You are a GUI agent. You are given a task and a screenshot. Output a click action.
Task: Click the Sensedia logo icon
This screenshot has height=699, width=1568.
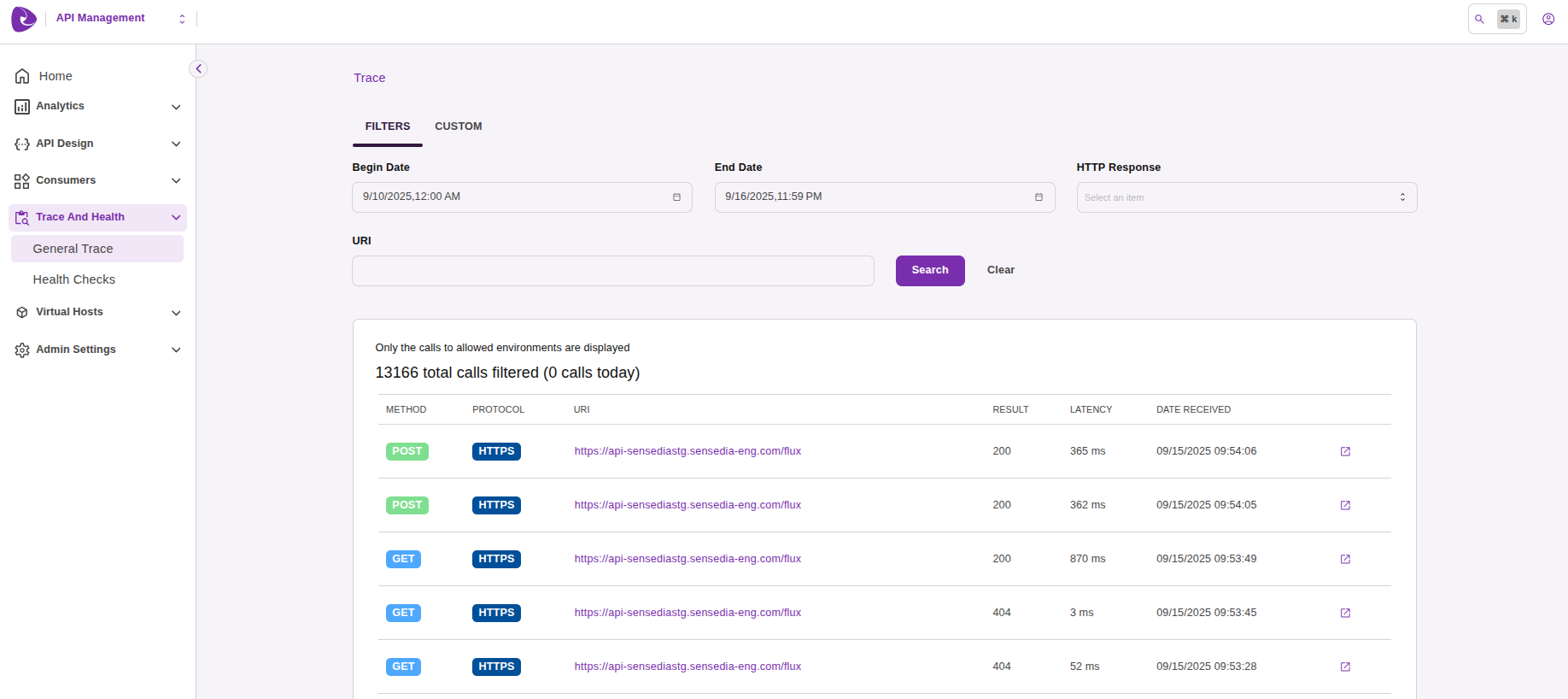point(24,19)
